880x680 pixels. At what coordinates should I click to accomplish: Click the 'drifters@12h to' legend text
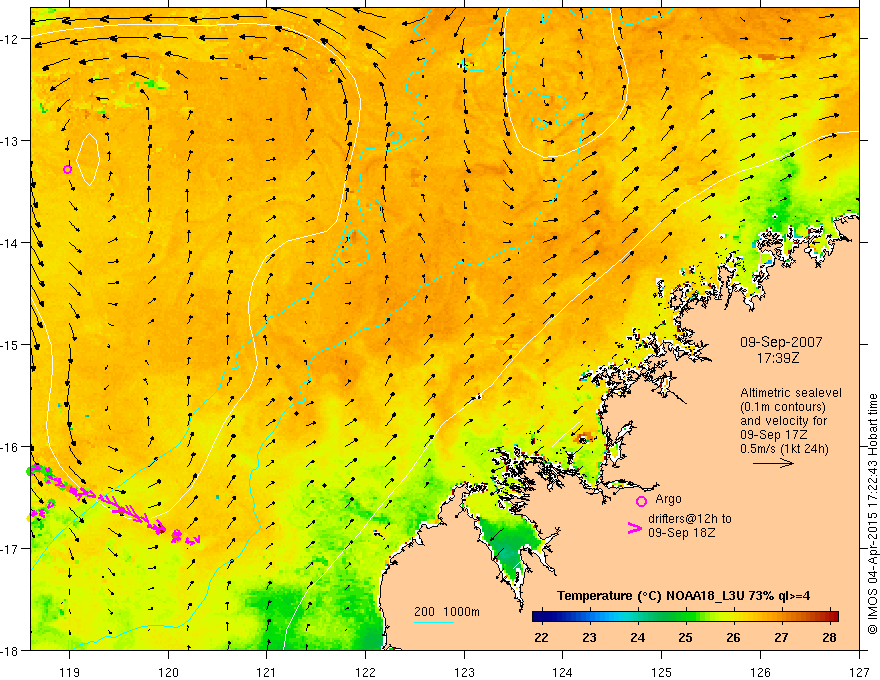pos(690,519)
